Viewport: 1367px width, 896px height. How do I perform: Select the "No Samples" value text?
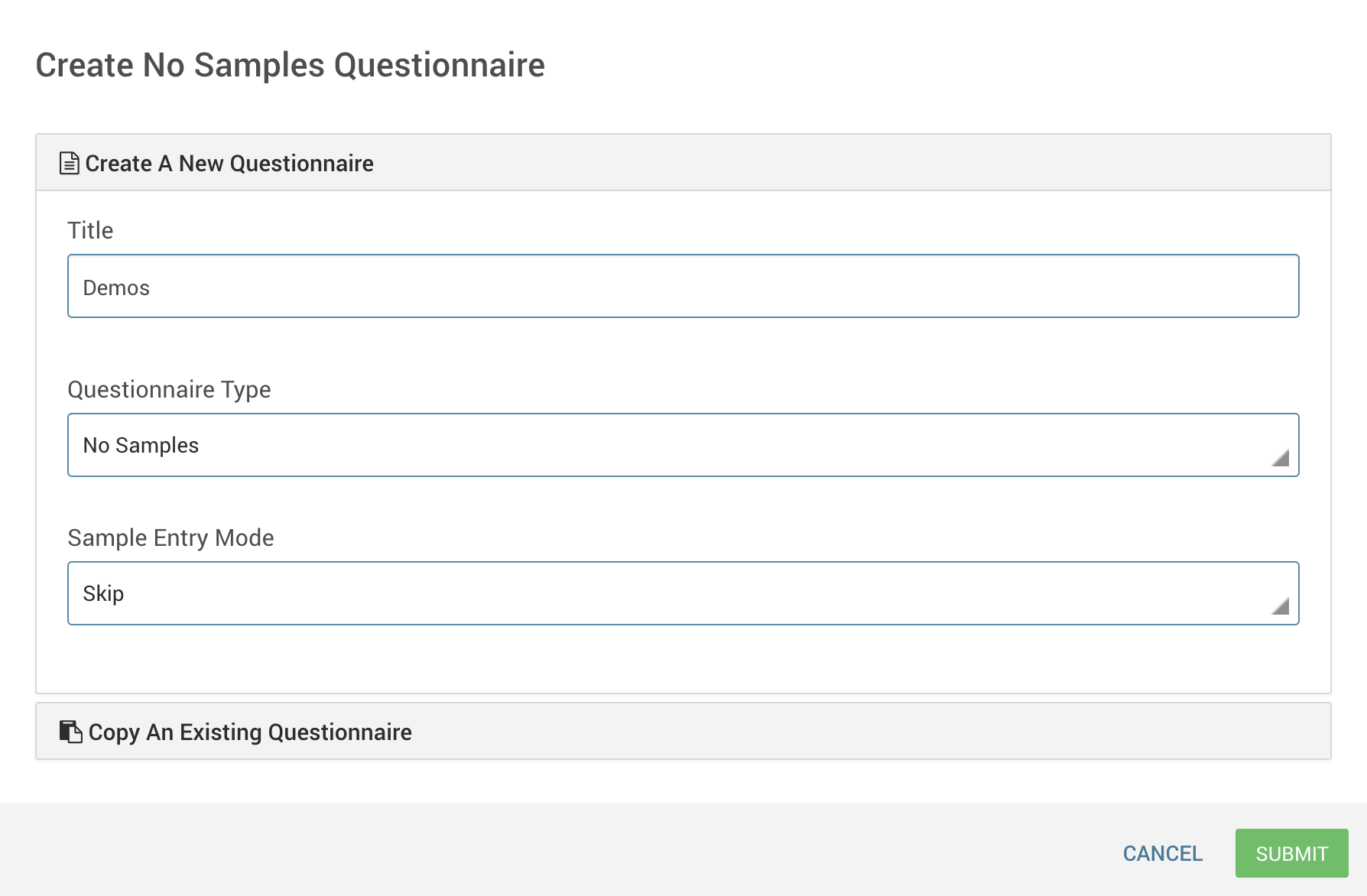click(x=141, y=446)
